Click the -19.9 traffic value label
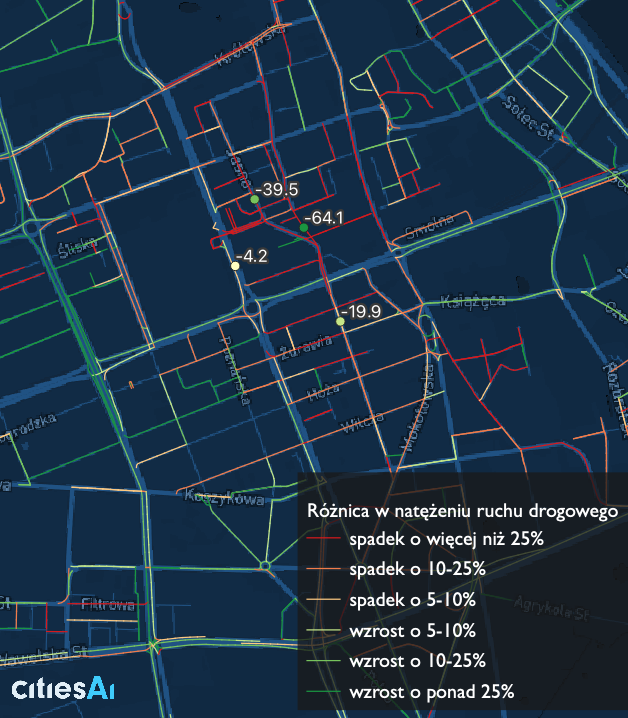This screenshot has width=628, height=718. (364, 311)
